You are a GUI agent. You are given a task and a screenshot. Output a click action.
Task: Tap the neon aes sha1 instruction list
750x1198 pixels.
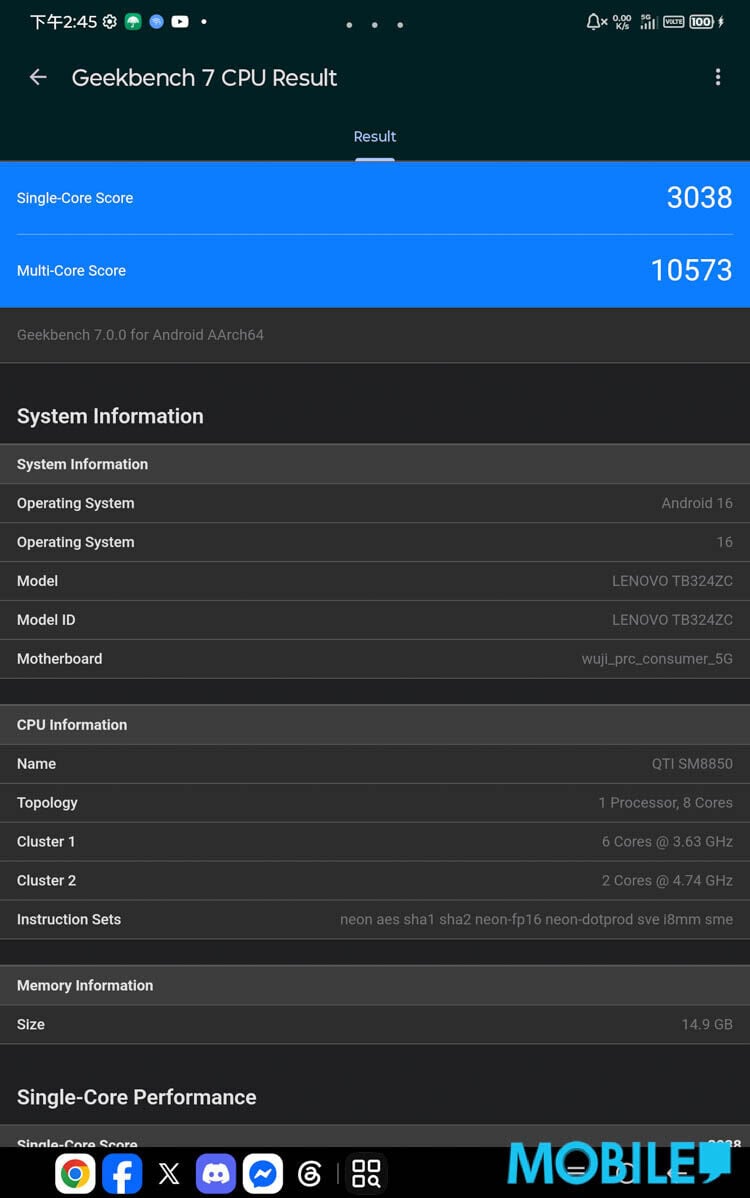tap(536, 919)
